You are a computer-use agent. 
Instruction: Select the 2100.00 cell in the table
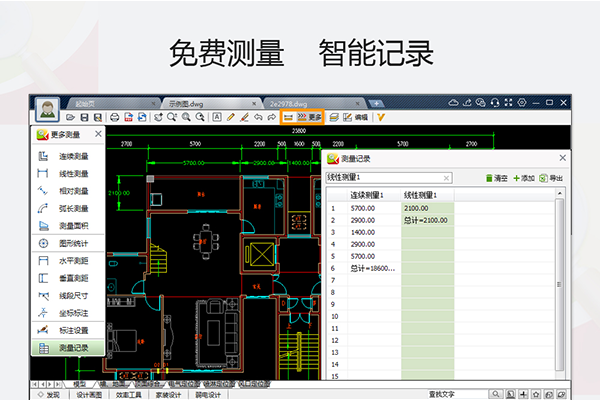[427, 208]
